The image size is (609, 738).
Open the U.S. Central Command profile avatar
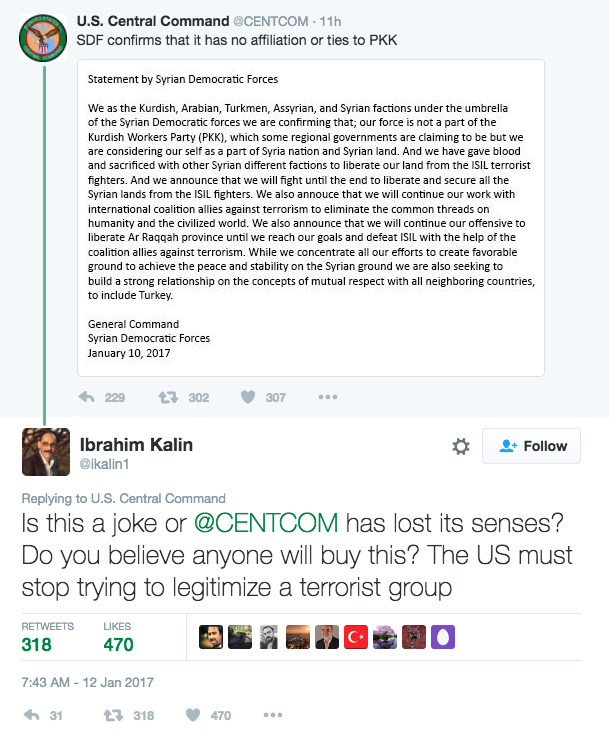click(x=43, y=36)
